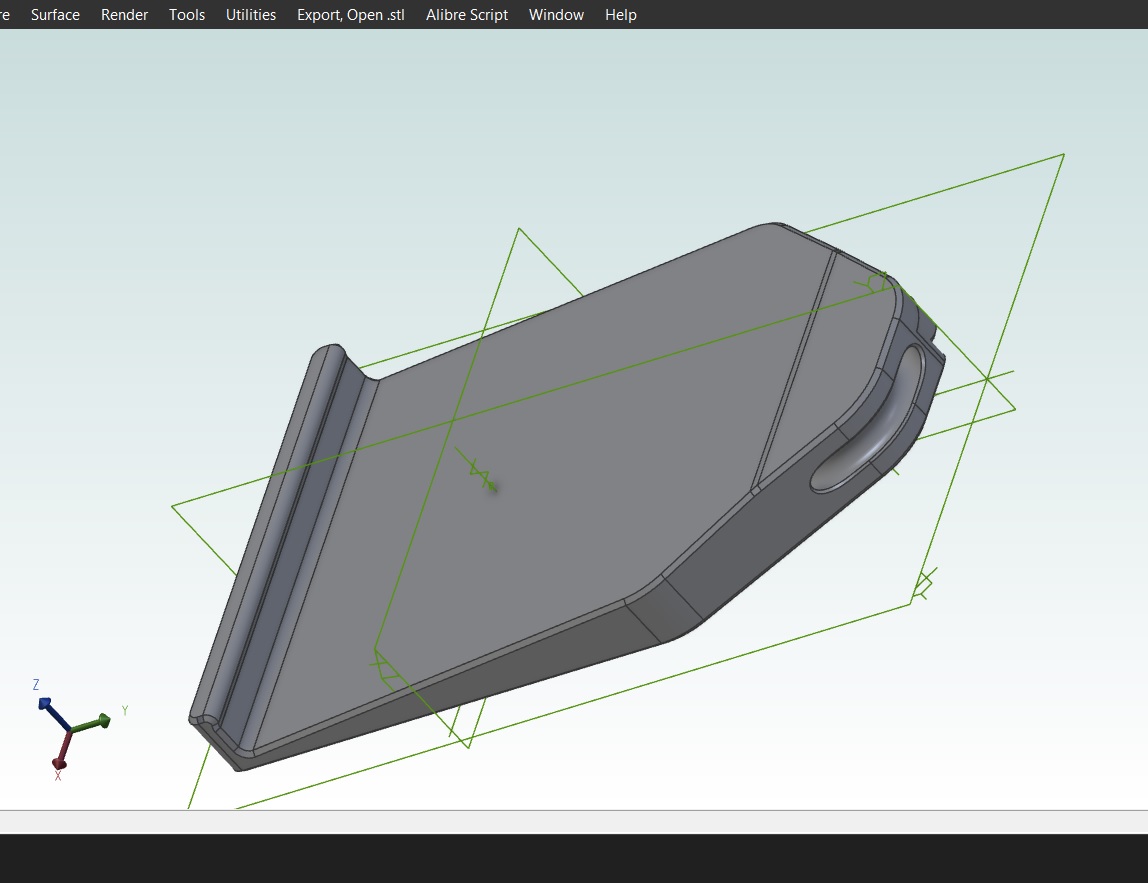Viewport: 1148px width, 883px height.
Task: Open the Alibre Script menu
Action: click(467, 15)
